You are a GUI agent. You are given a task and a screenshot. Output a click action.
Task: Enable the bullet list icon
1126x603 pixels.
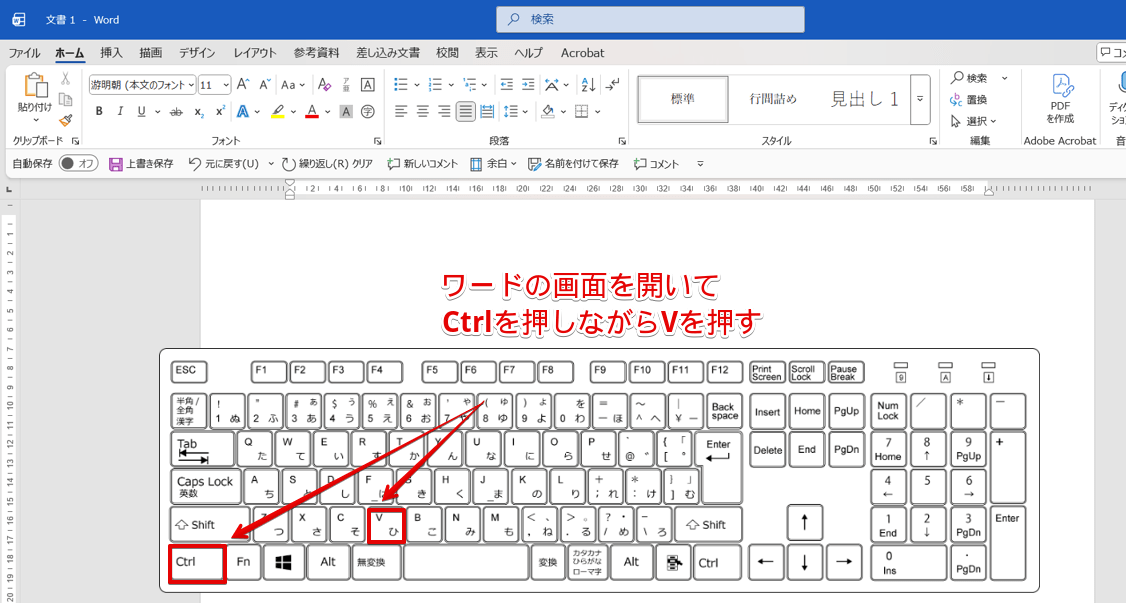coord(403,84)
